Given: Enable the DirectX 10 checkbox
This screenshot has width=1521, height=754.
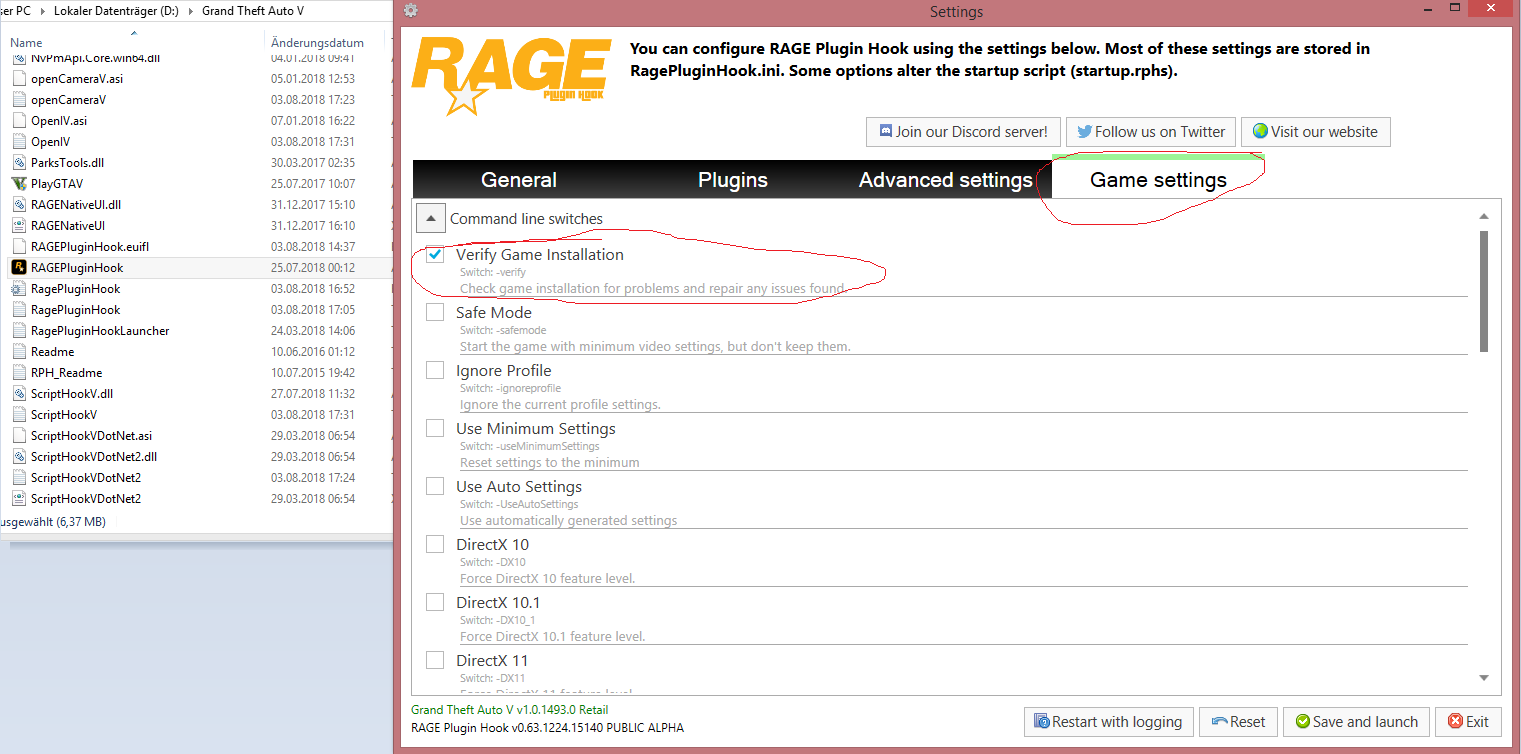Looking at the screenshot, I should click(x=435, y=545).
